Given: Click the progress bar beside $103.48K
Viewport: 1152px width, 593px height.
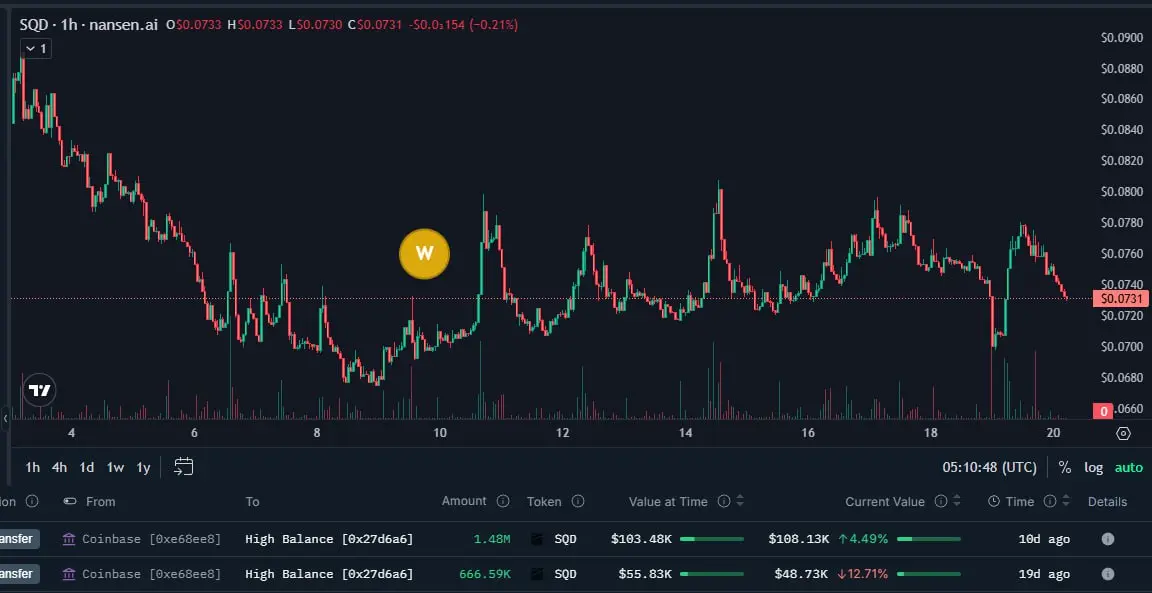Looking at the screenshot, I should [711, 539].
